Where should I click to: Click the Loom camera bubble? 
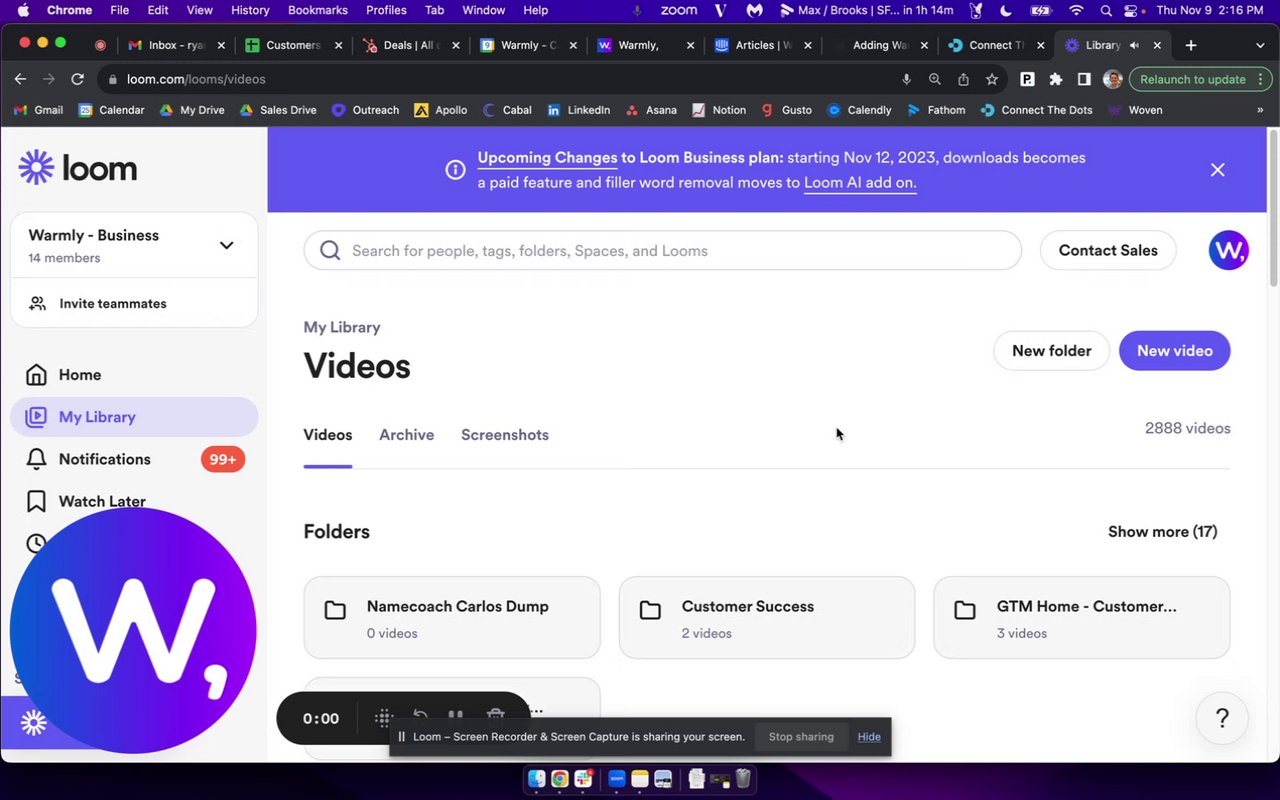(x=133, y=631)
